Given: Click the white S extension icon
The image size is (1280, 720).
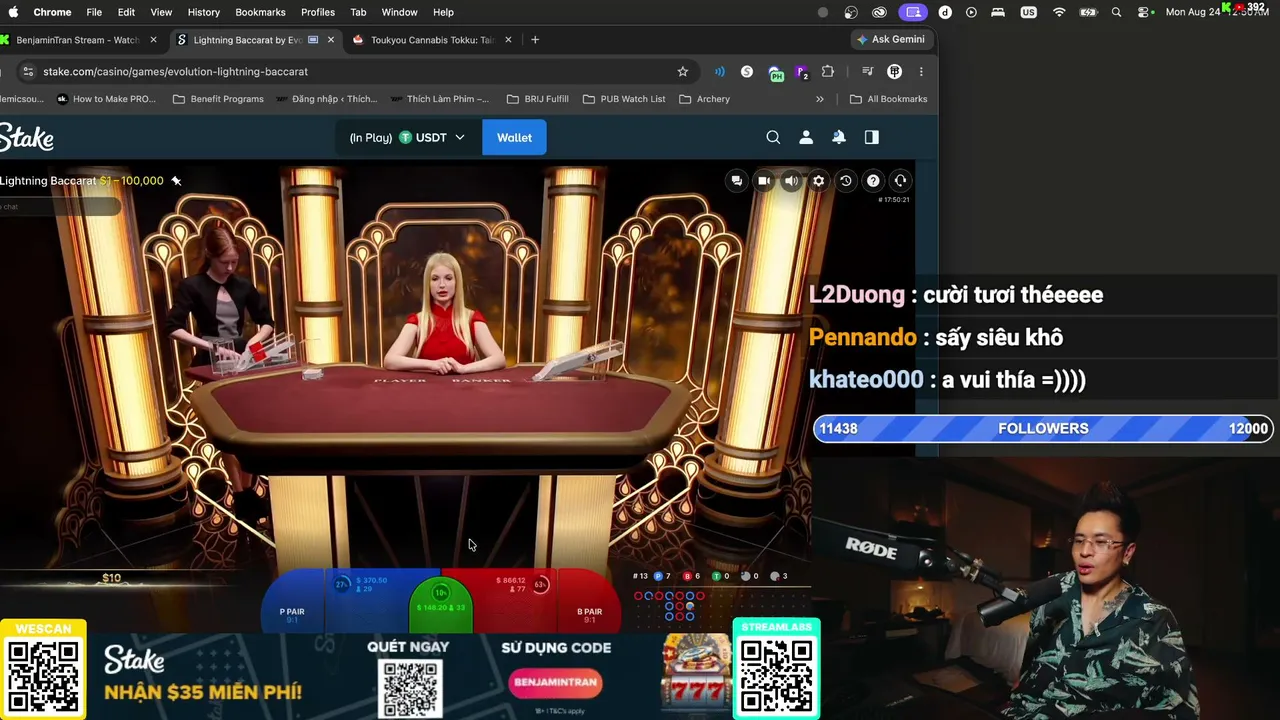Looking at the screenshot, I should pos(747,72).
